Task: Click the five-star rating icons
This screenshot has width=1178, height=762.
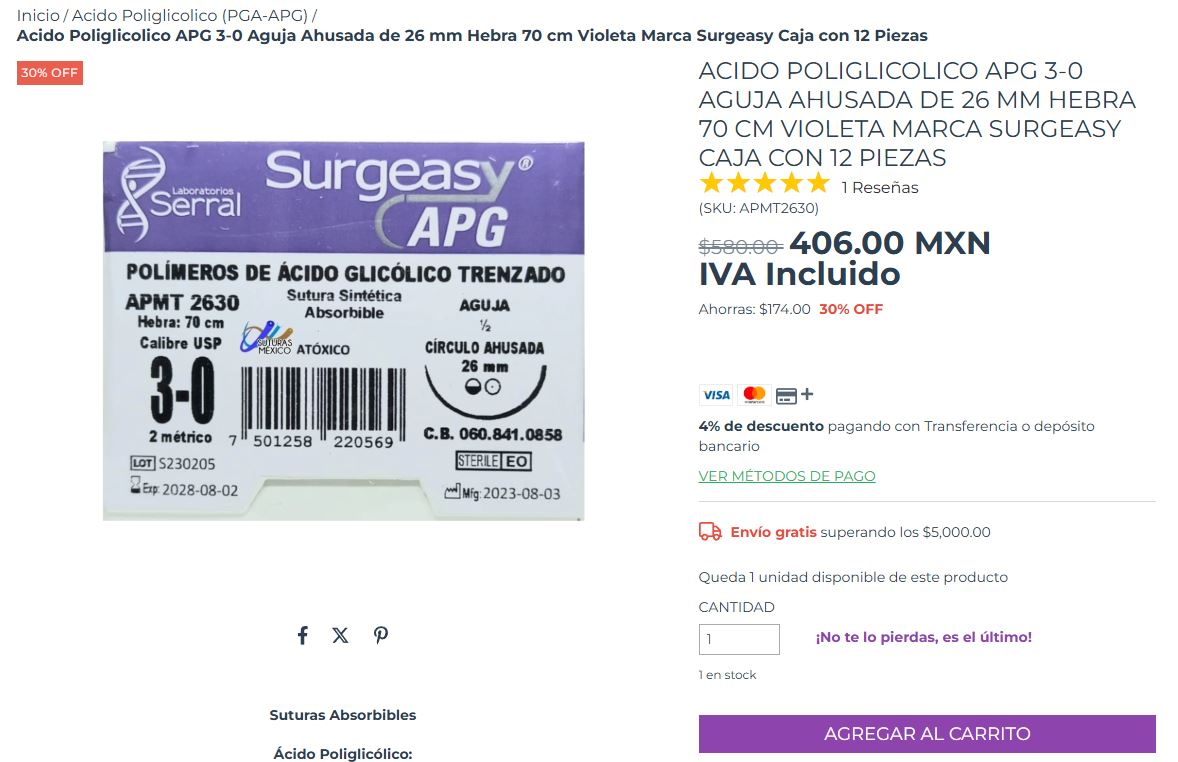Action: pyautogui.click(x=764, y=183)
